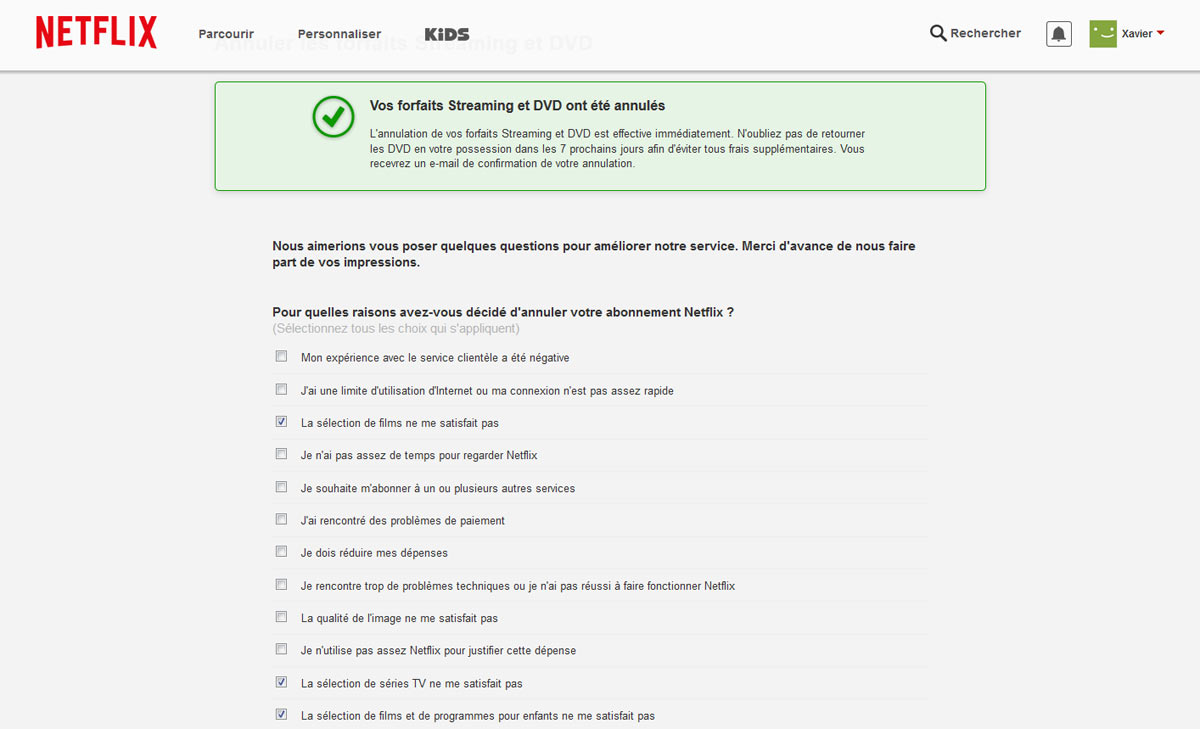Image resolution: width=1200 pixels, height=729 pixels.
Task: Click hint '(Sélectionnez tous les choix qui s'appliquent)'
Action: click(x=396, y=328)
